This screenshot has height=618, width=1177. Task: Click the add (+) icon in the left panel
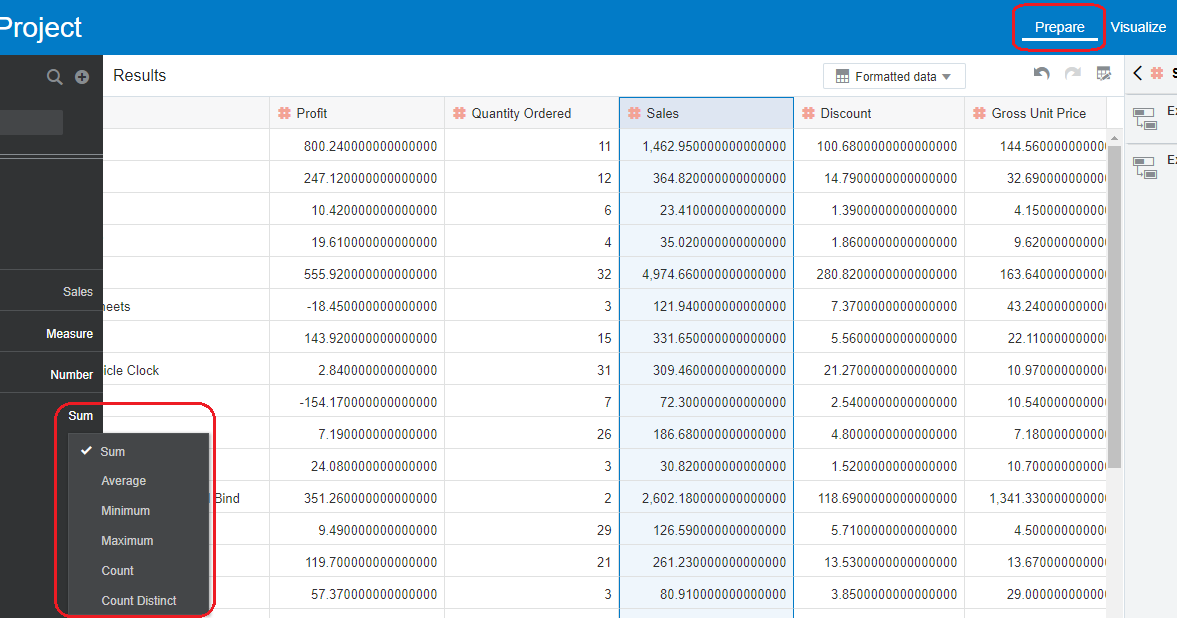[82, 76]
